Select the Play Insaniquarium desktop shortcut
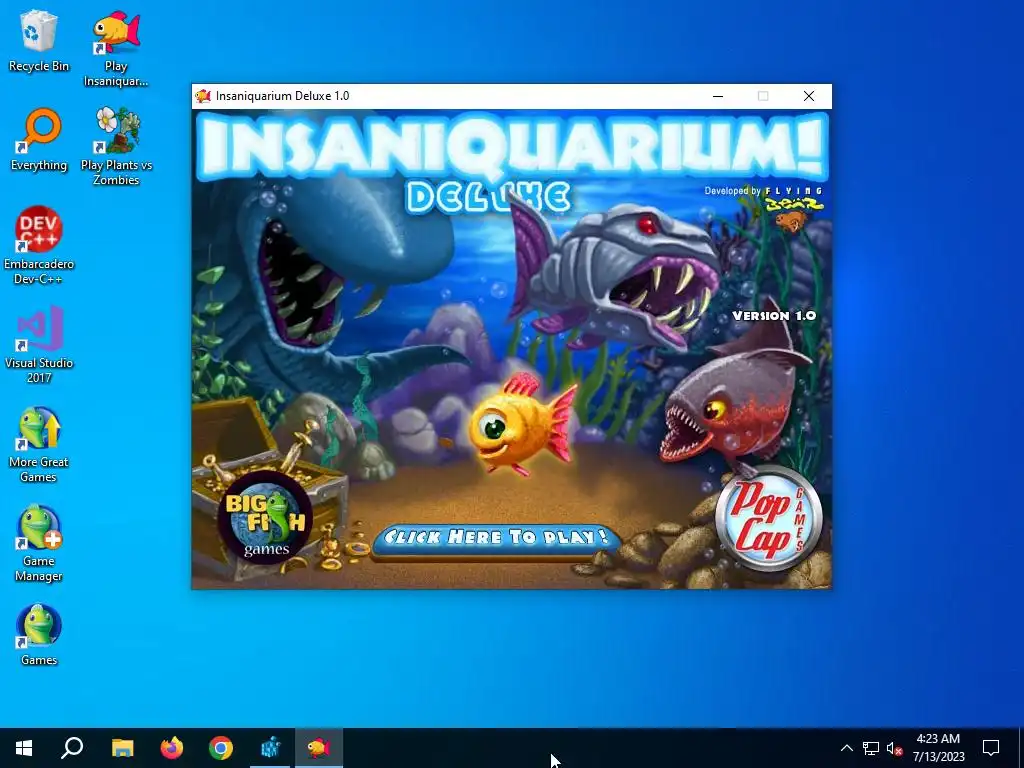The height and width of the screenshot is (768, 1024). (116, 48)
